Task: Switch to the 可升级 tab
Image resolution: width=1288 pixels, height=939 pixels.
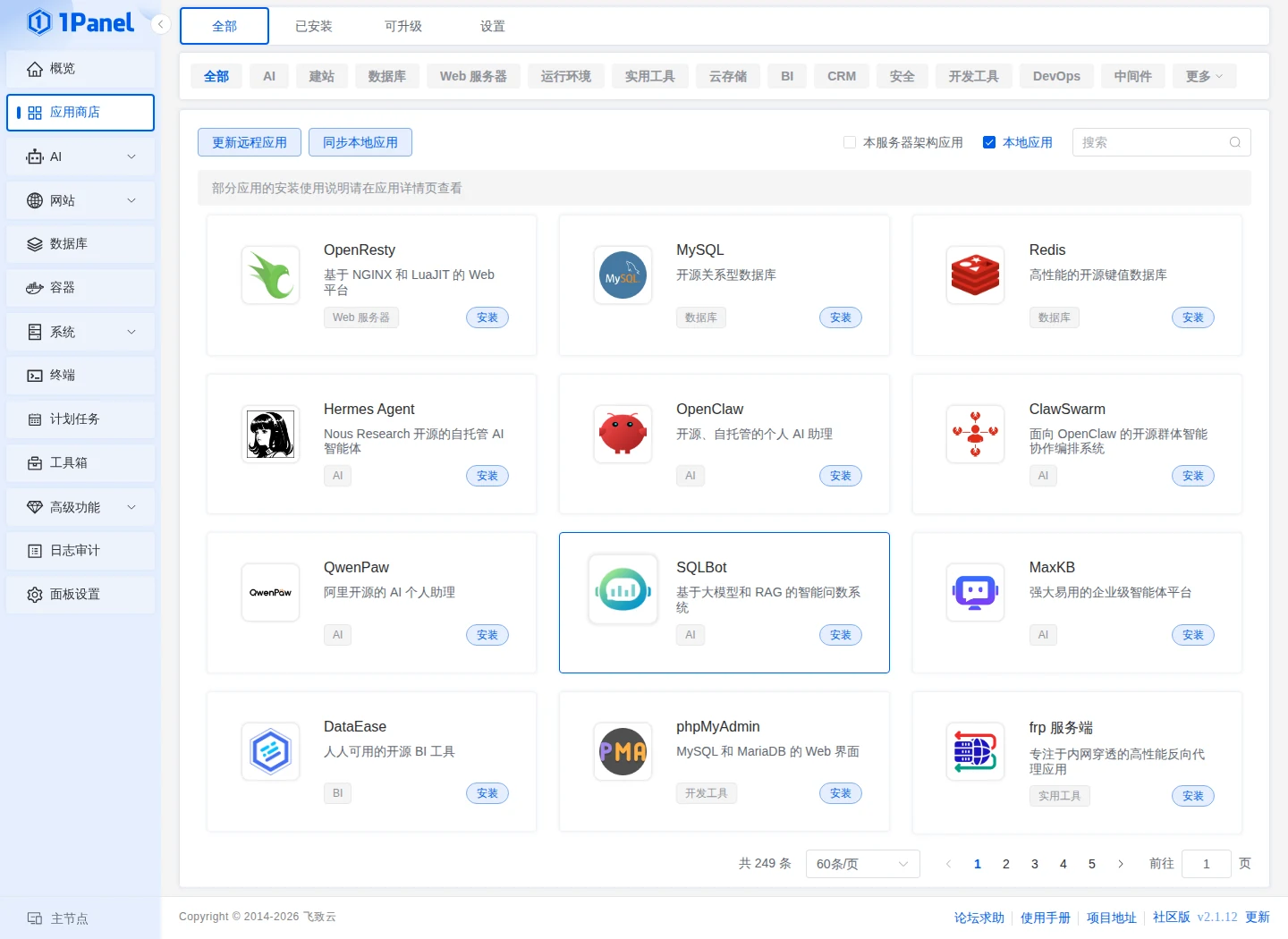Action: pos(403,26)
